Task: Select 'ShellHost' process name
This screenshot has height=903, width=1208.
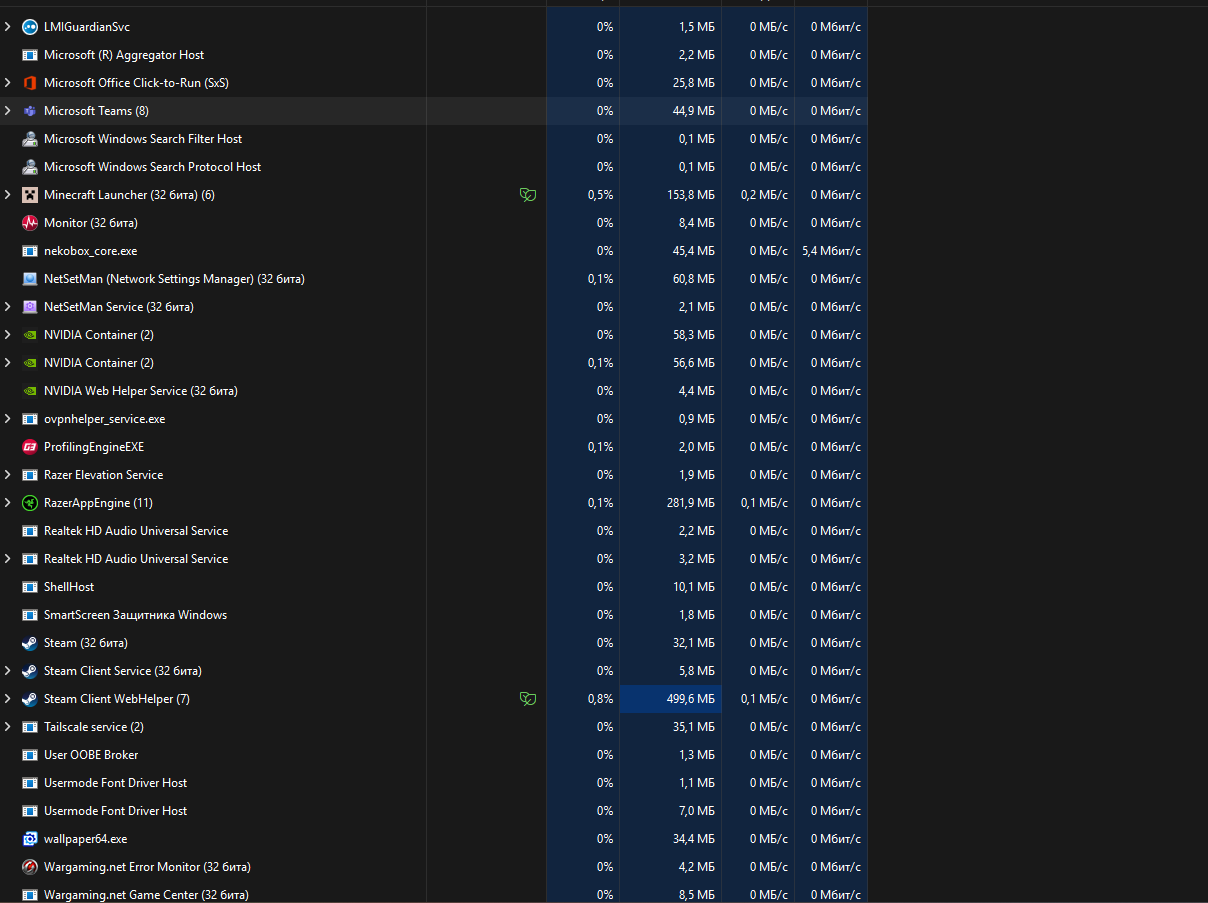Action: click(69, 587)
